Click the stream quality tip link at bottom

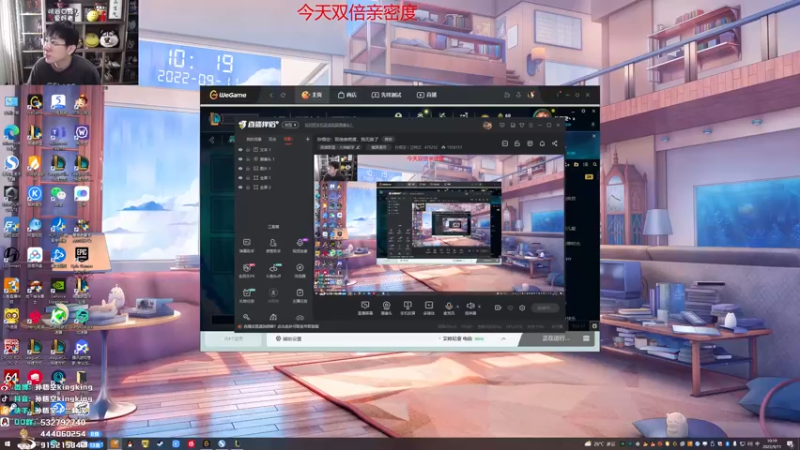[x=281, y=327]
